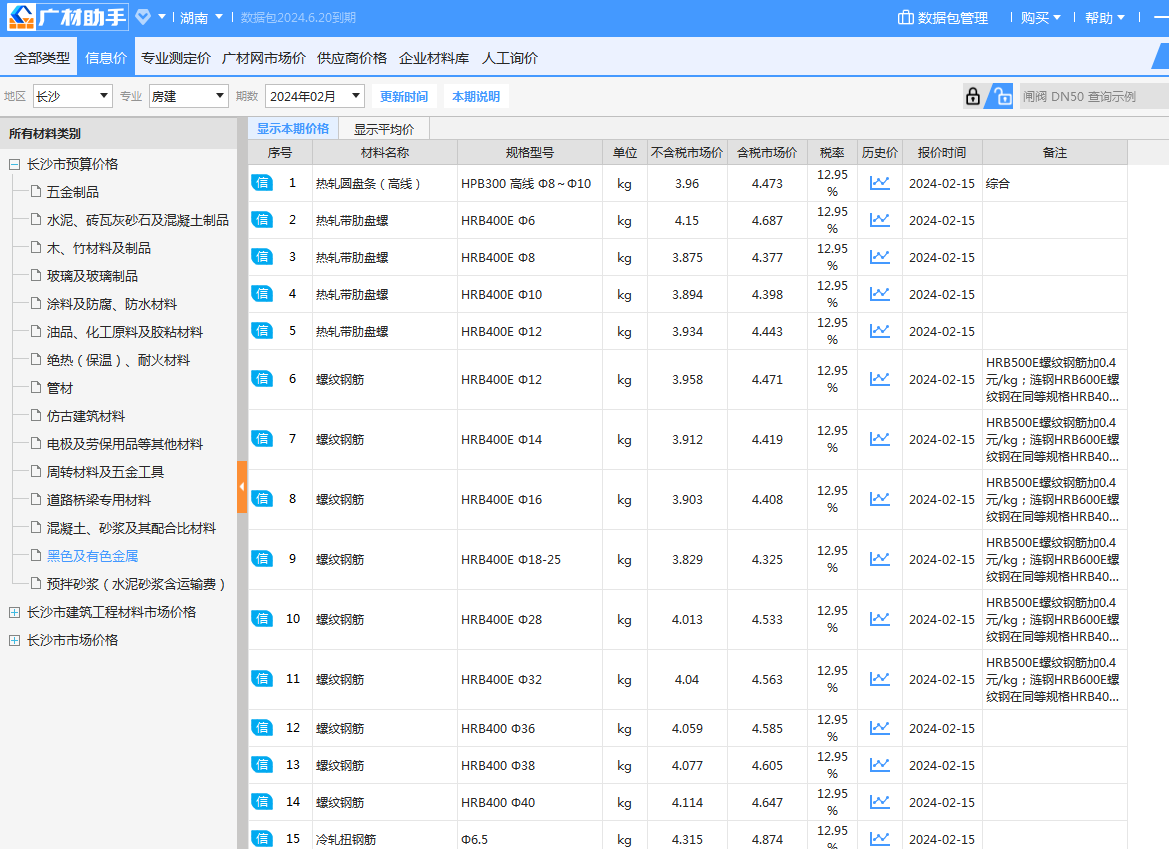Click the 信 badge for row 1 热轧圆盘条

(x=262, y=183)
